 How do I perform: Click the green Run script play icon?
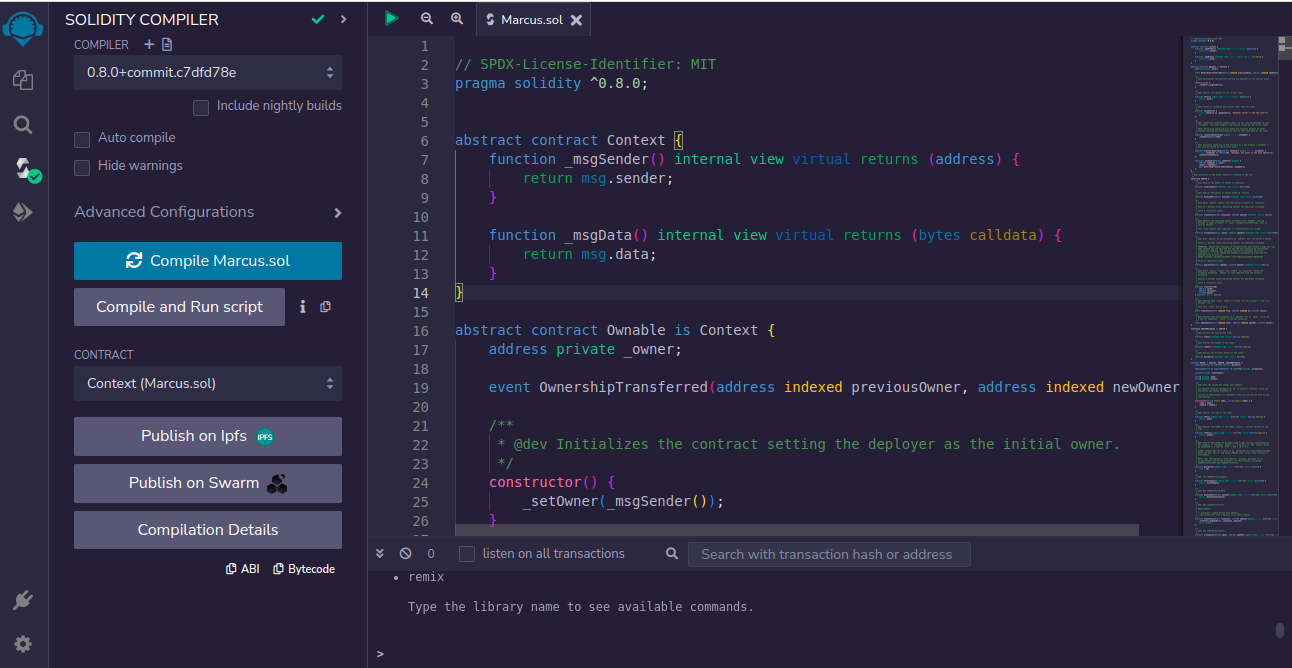391,19
